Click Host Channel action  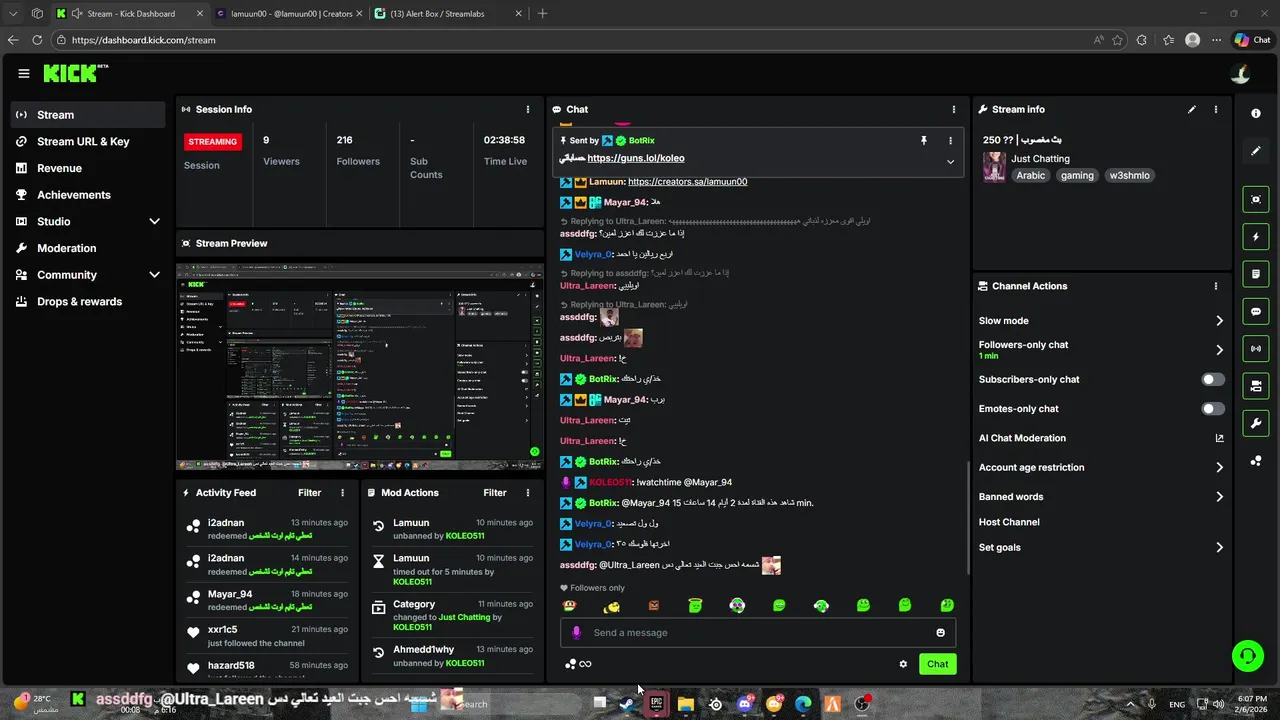1009,522
